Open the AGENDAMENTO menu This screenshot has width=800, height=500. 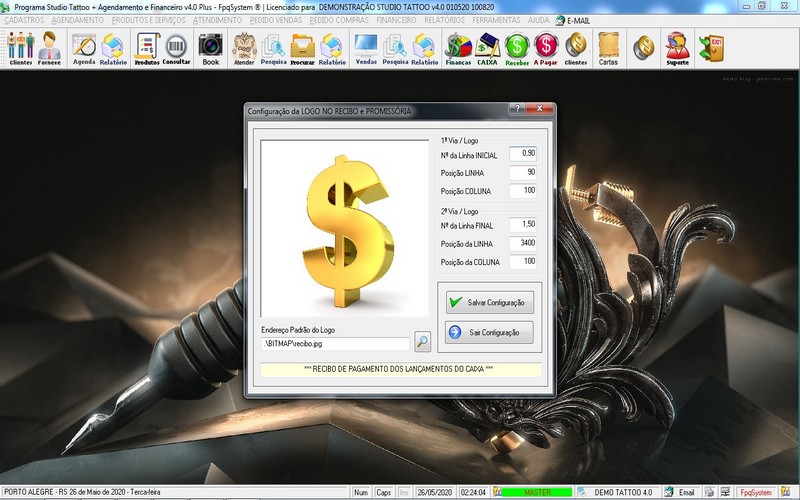(x=78, y=20)
